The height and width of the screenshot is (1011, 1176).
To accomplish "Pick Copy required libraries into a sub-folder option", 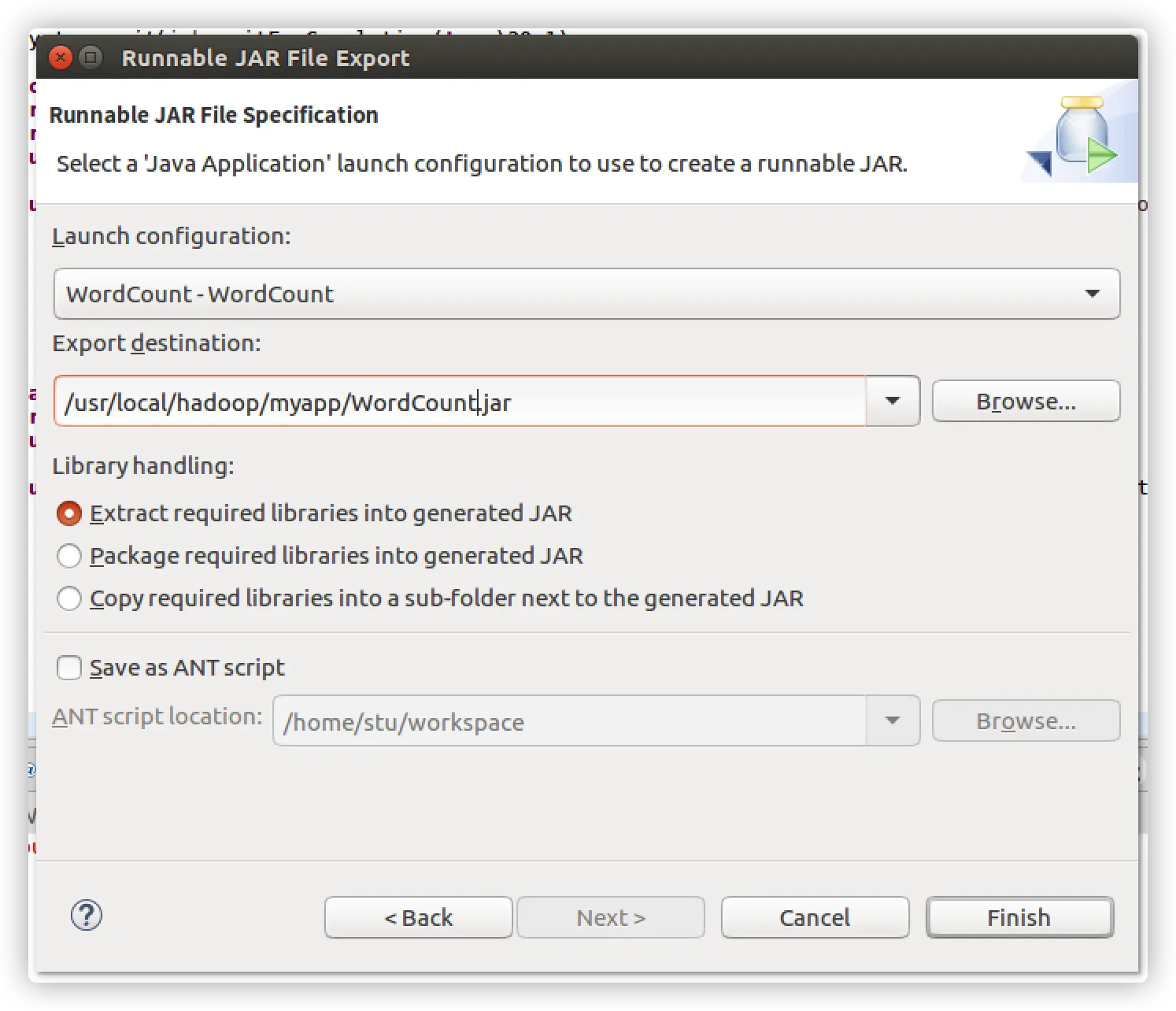I will pyautogui.click(x=69, y=598).
